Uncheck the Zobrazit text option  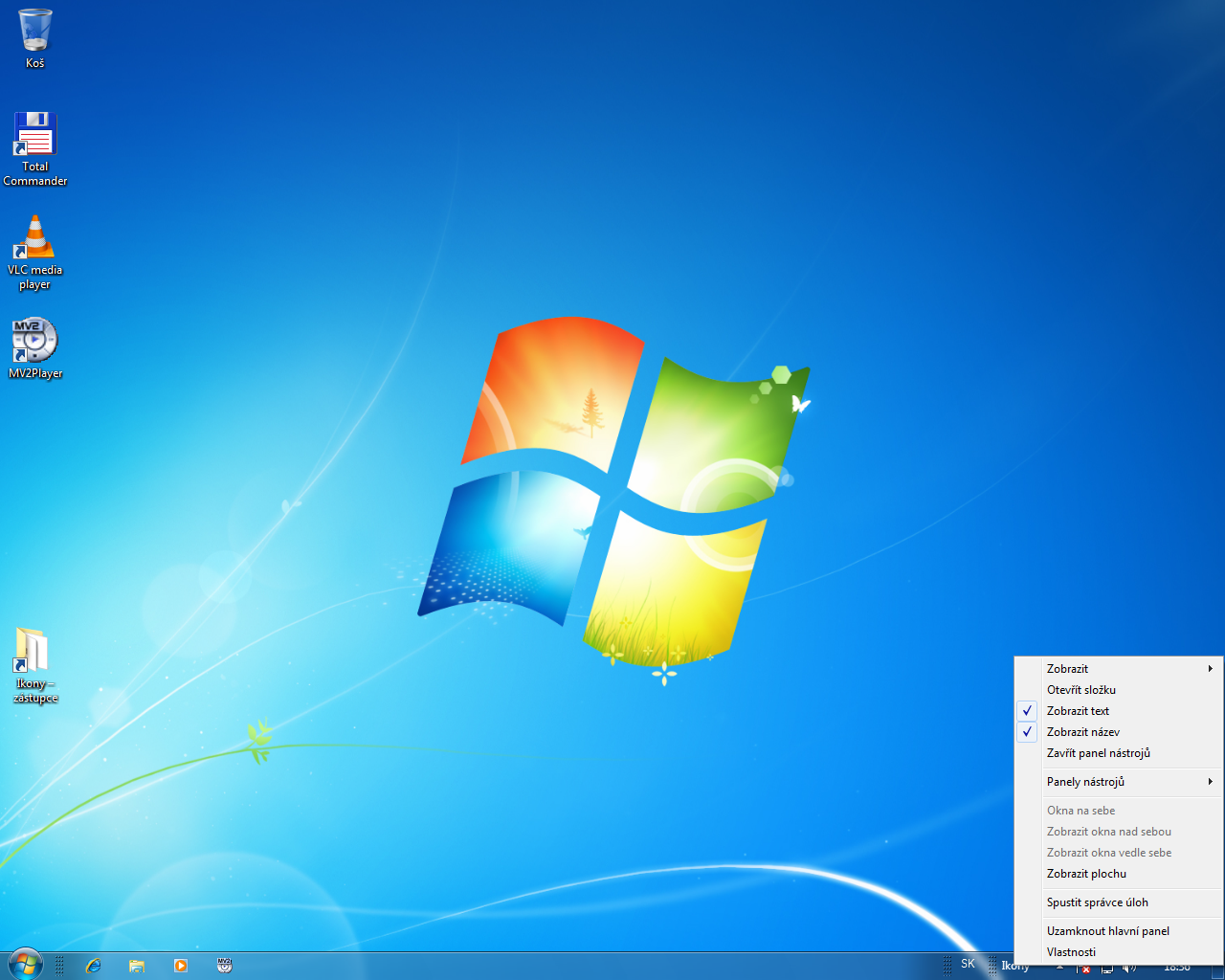1078,711
